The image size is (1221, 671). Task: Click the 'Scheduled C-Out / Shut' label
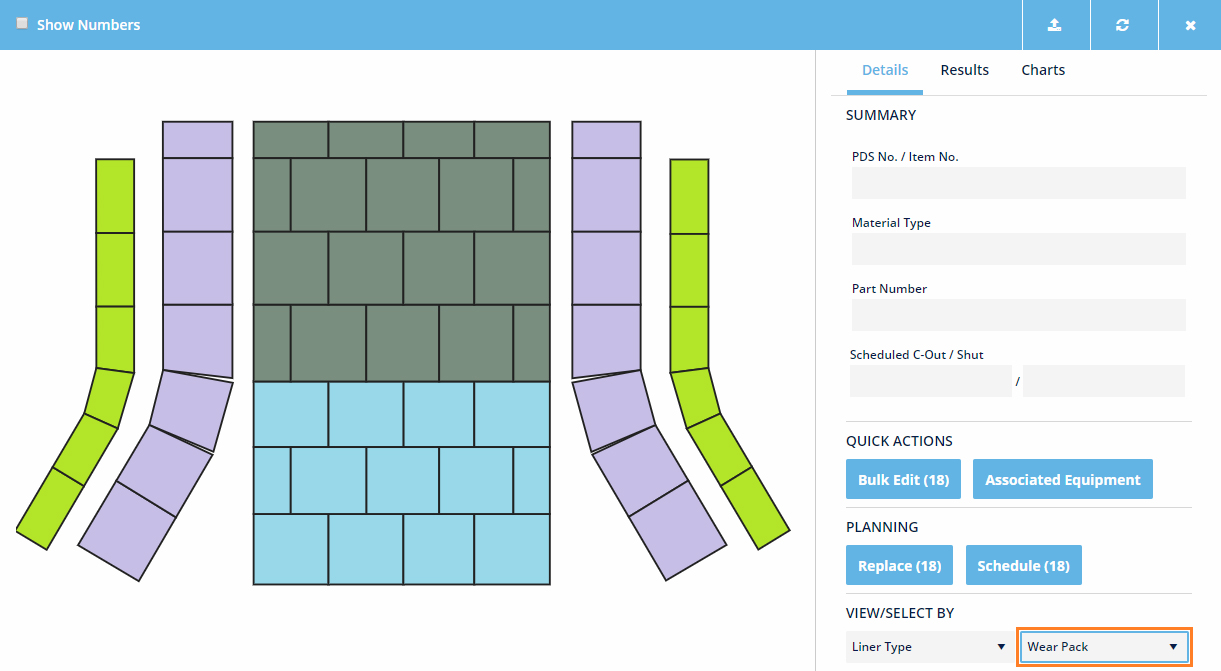tap(917, 355)
